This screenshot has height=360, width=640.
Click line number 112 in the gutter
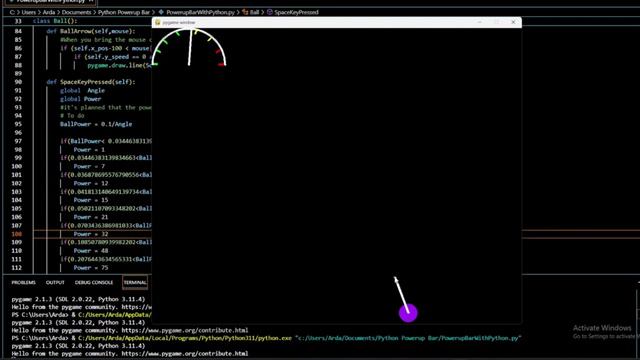(17, 268)
